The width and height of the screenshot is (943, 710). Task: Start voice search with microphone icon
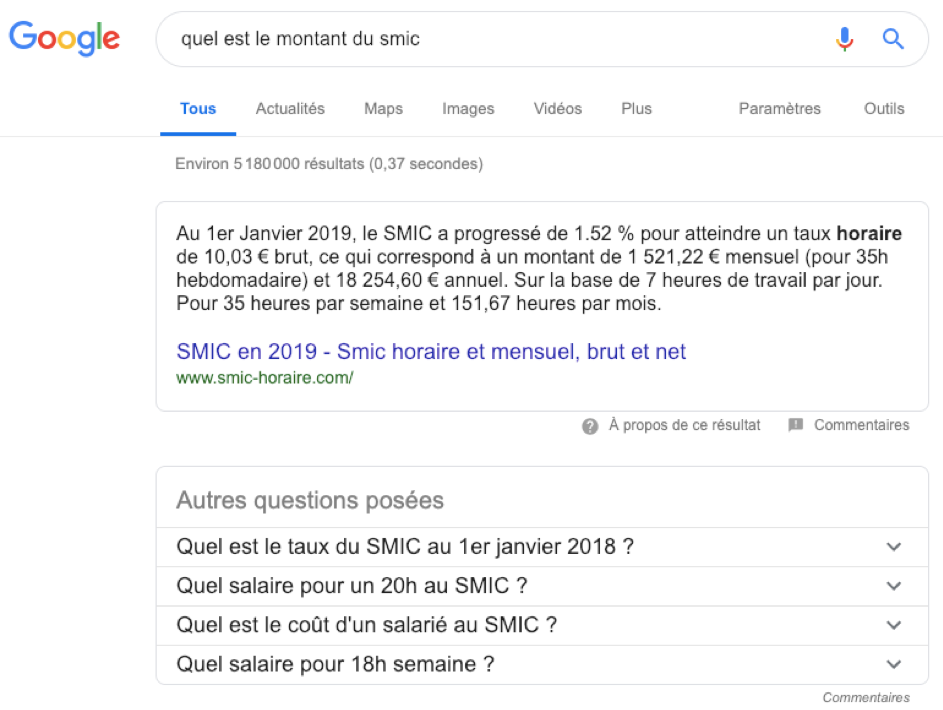844,39
